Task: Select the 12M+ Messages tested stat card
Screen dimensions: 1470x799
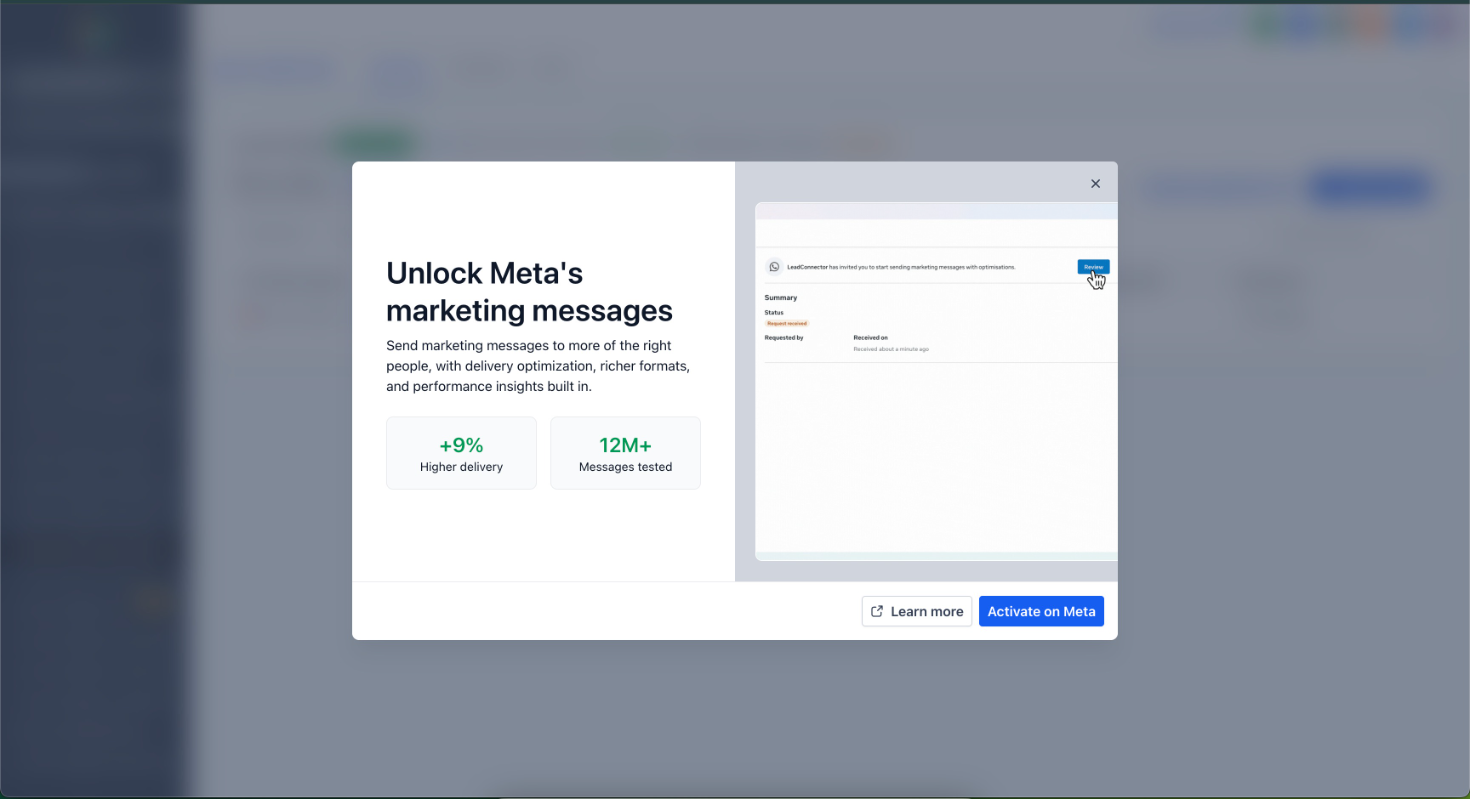Action: 625,453
